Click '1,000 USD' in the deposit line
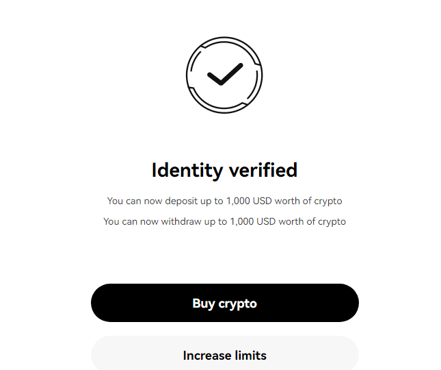This screenshot has height=370, width=441. 249,201
